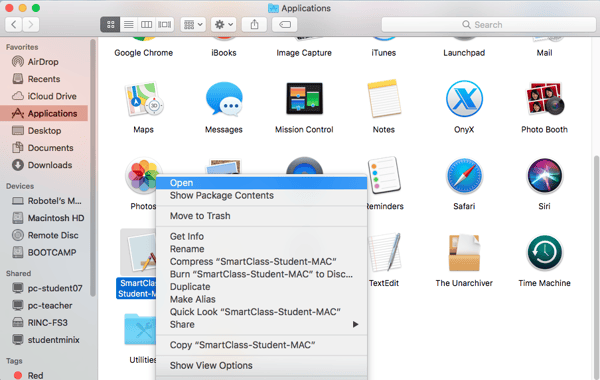Screen dimensions: 600x380
Task: Choose Show View Options
Action: pos(261,365)
